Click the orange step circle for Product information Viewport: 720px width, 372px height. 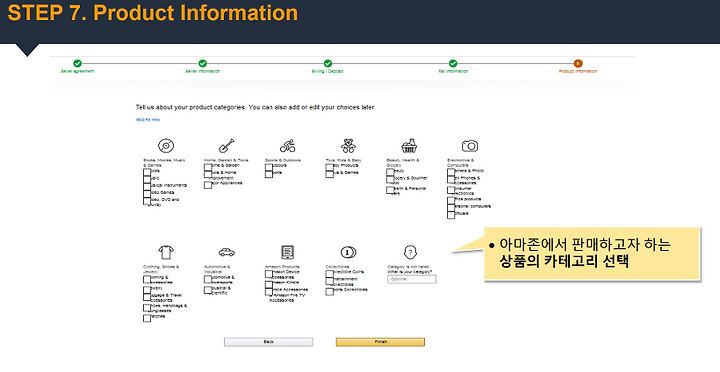(x=578, y=63)
